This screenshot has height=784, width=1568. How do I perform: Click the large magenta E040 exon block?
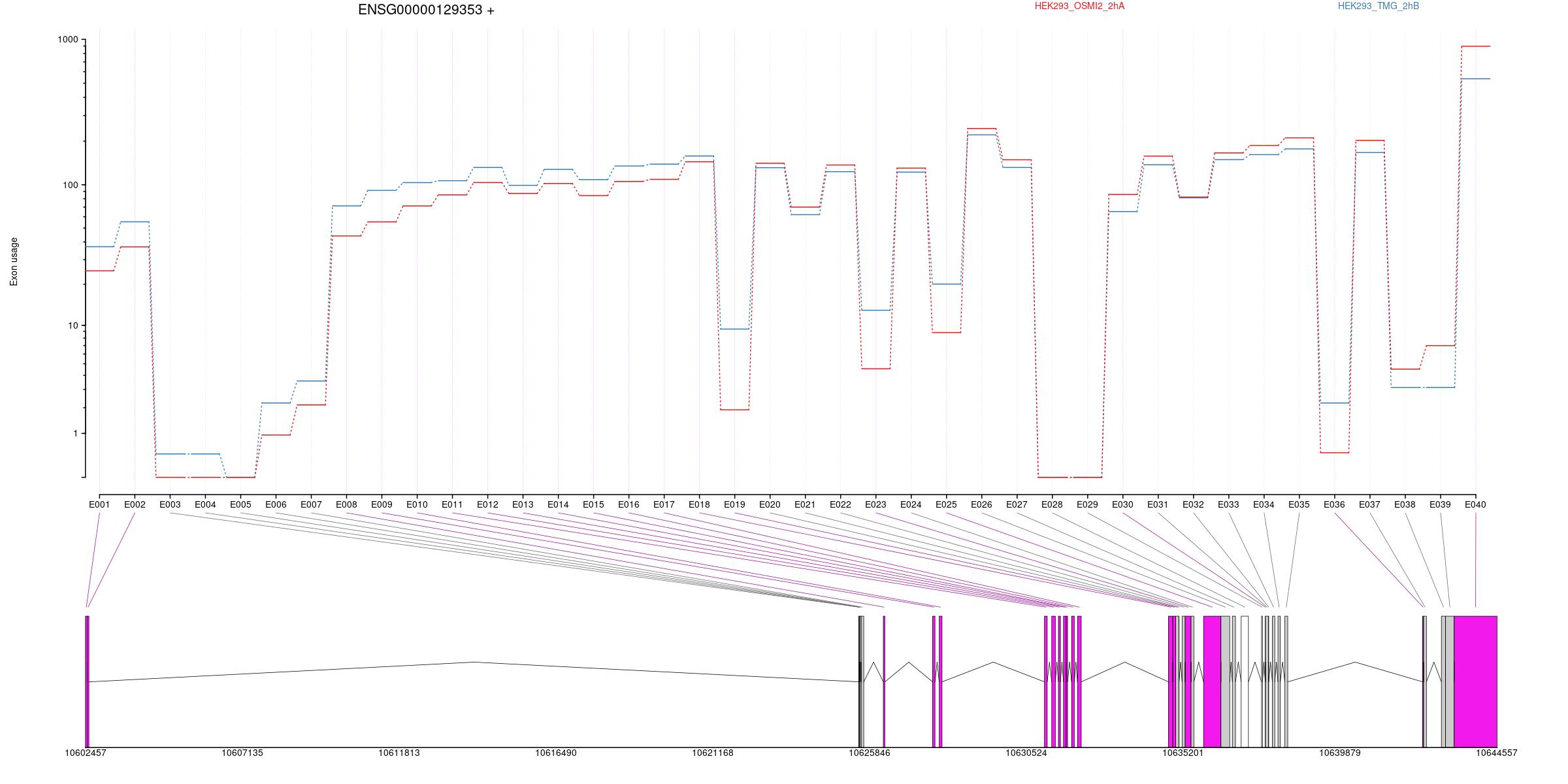(x=1475, y=681)
